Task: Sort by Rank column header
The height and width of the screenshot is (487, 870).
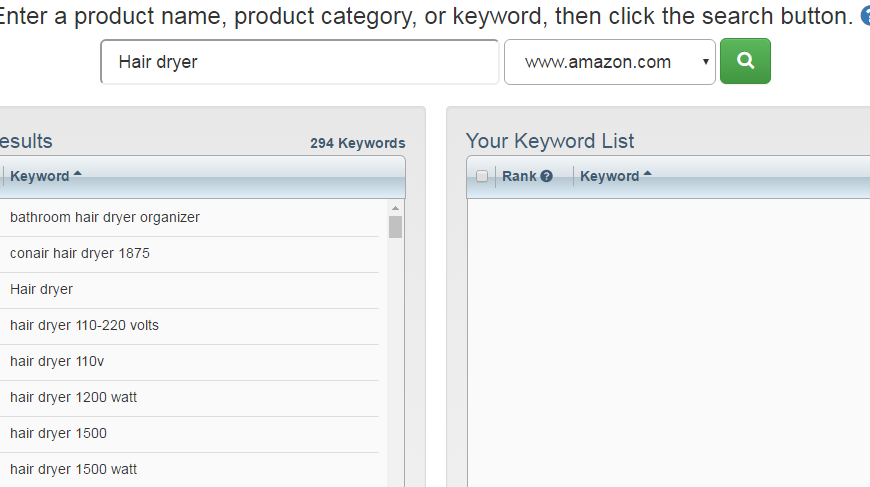Action: point(520,176)
